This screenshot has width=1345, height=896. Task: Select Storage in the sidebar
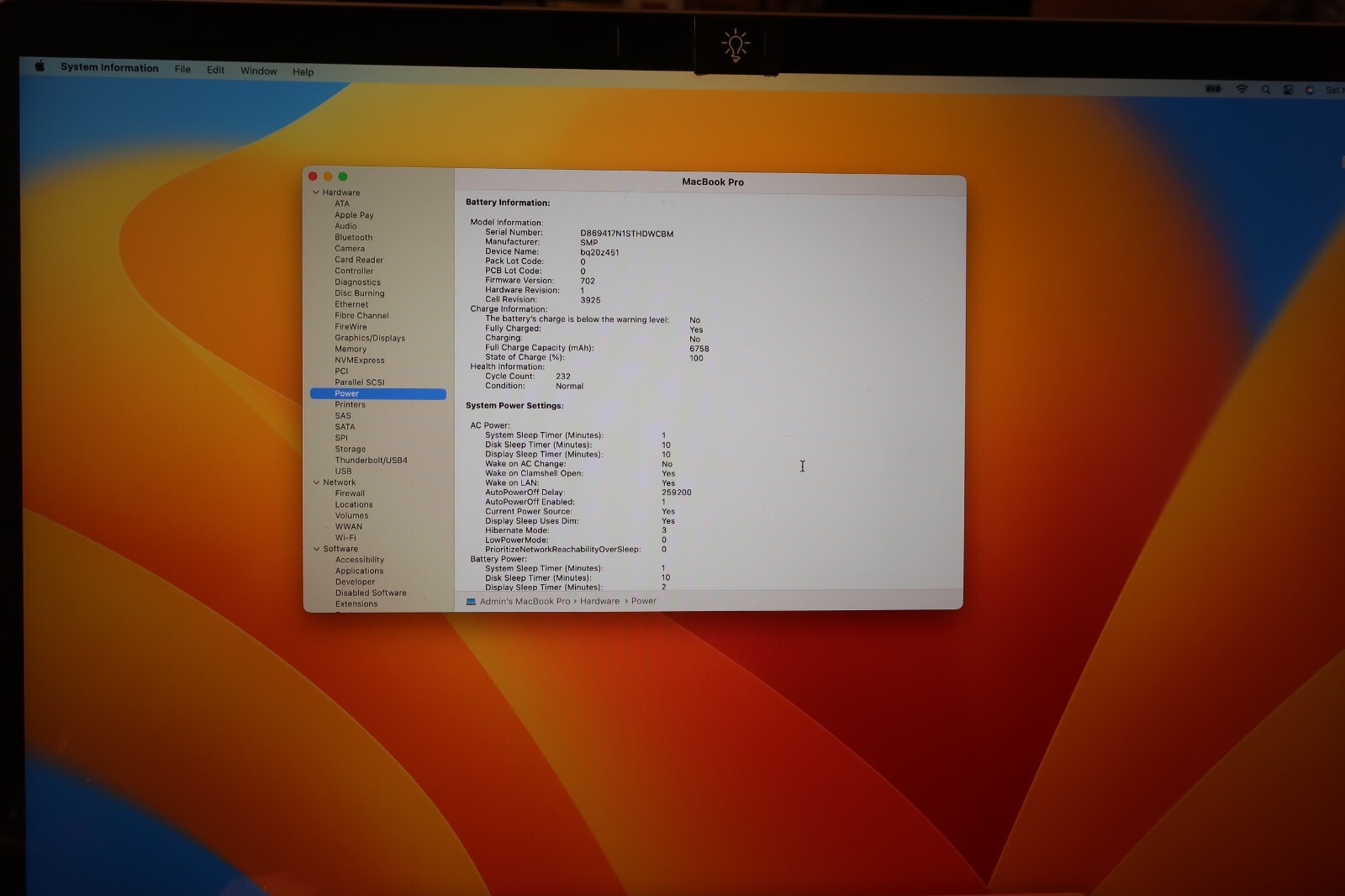pos(351,449)
